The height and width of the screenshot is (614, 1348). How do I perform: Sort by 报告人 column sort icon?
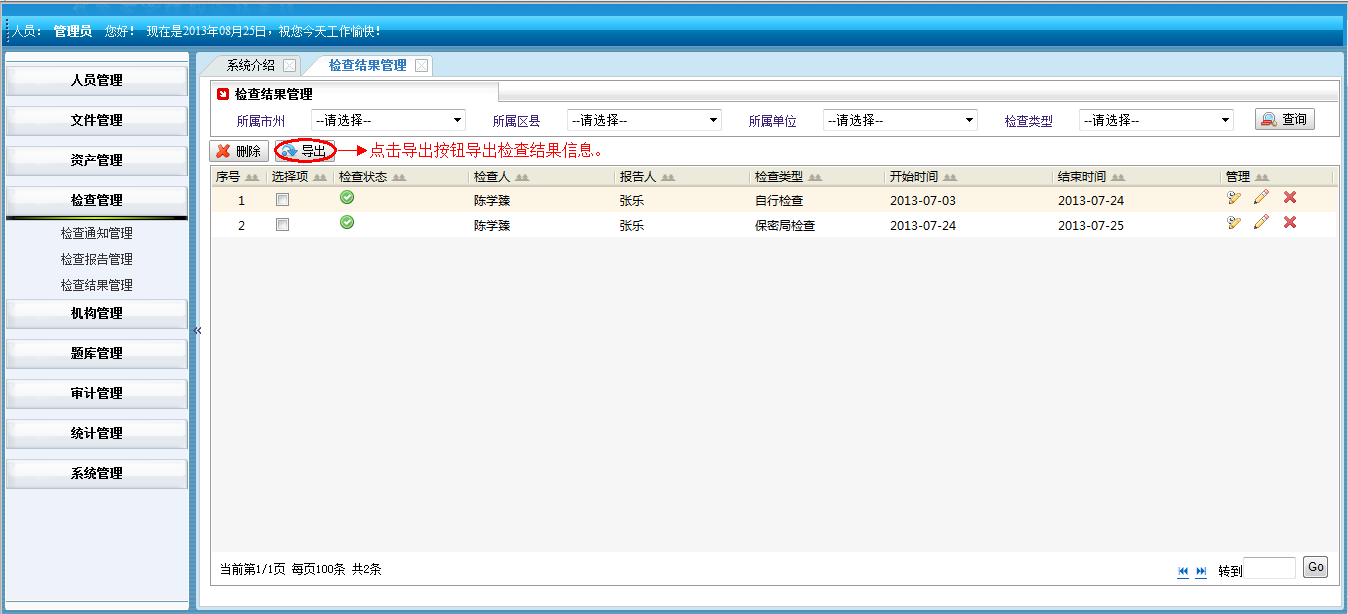pyautogui.click(x=667, y=177)
